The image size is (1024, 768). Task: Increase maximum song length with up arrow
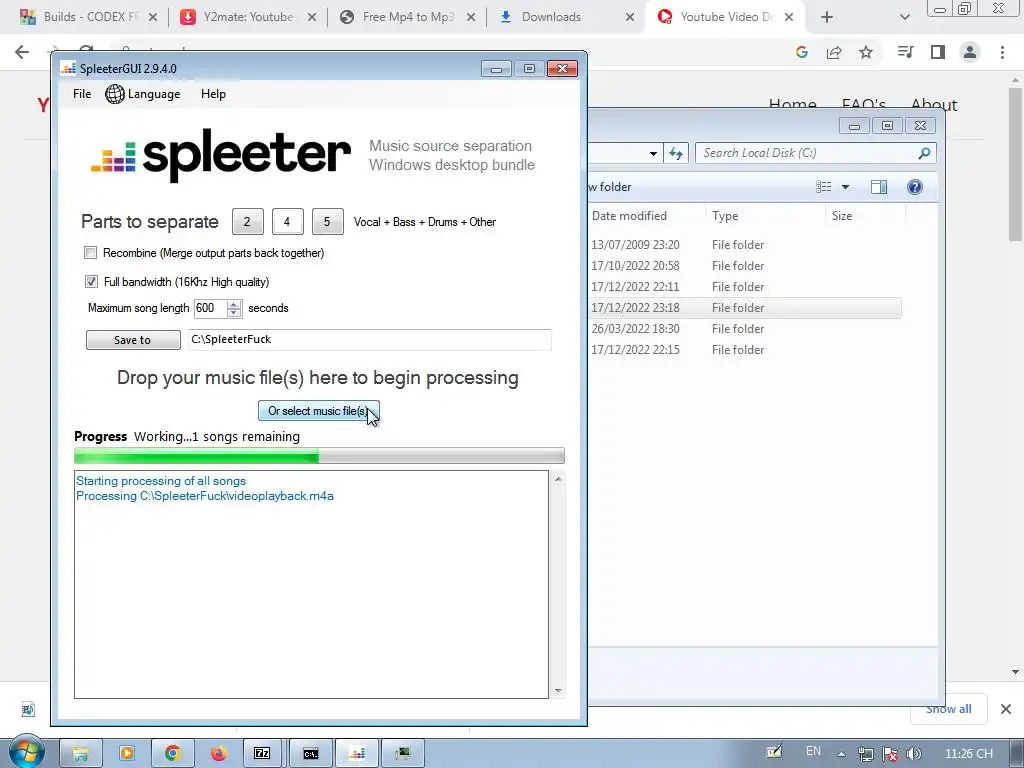click(x=234, y=304)
